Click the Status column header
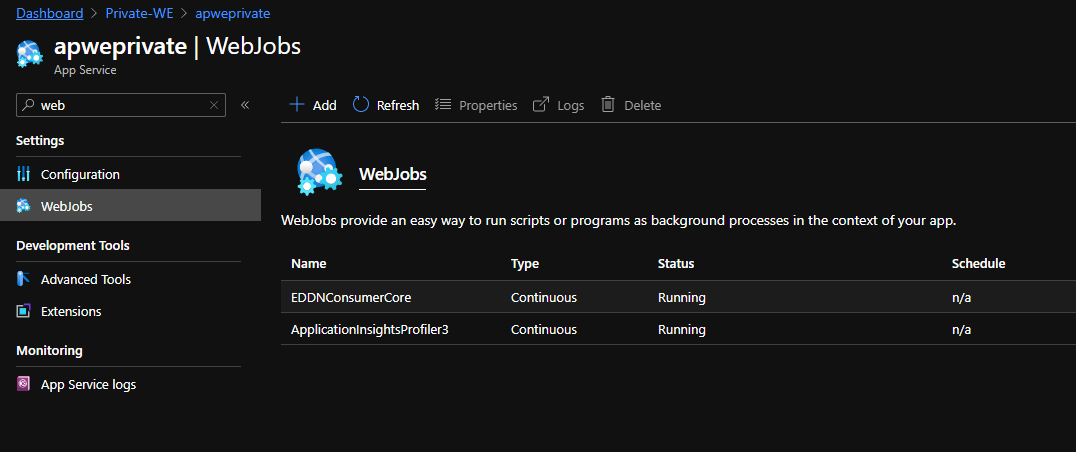 click(675, 264)
